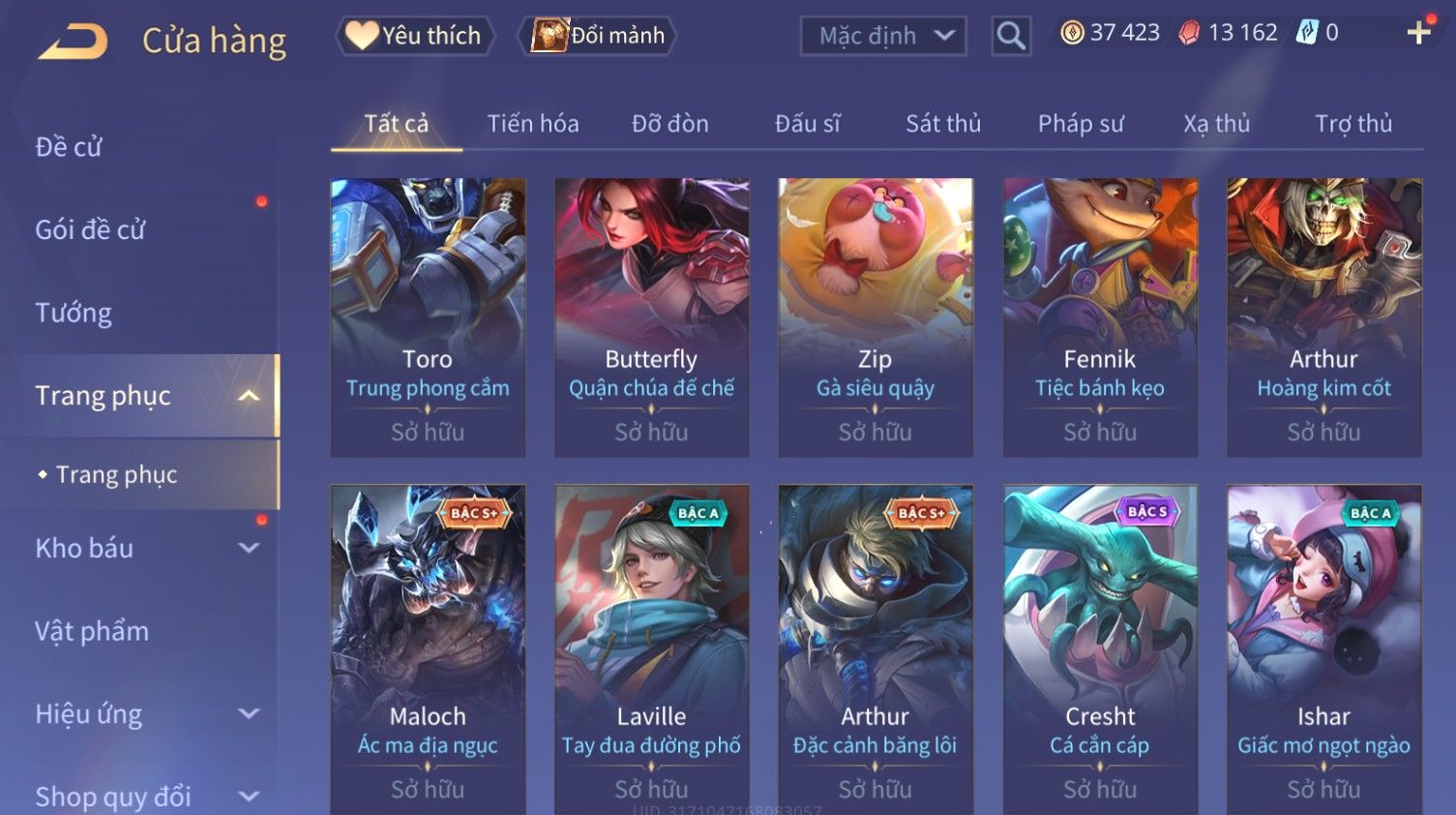Open the search magnifier icon
Screen dimensions: 1456x815
pos(1011,37)
